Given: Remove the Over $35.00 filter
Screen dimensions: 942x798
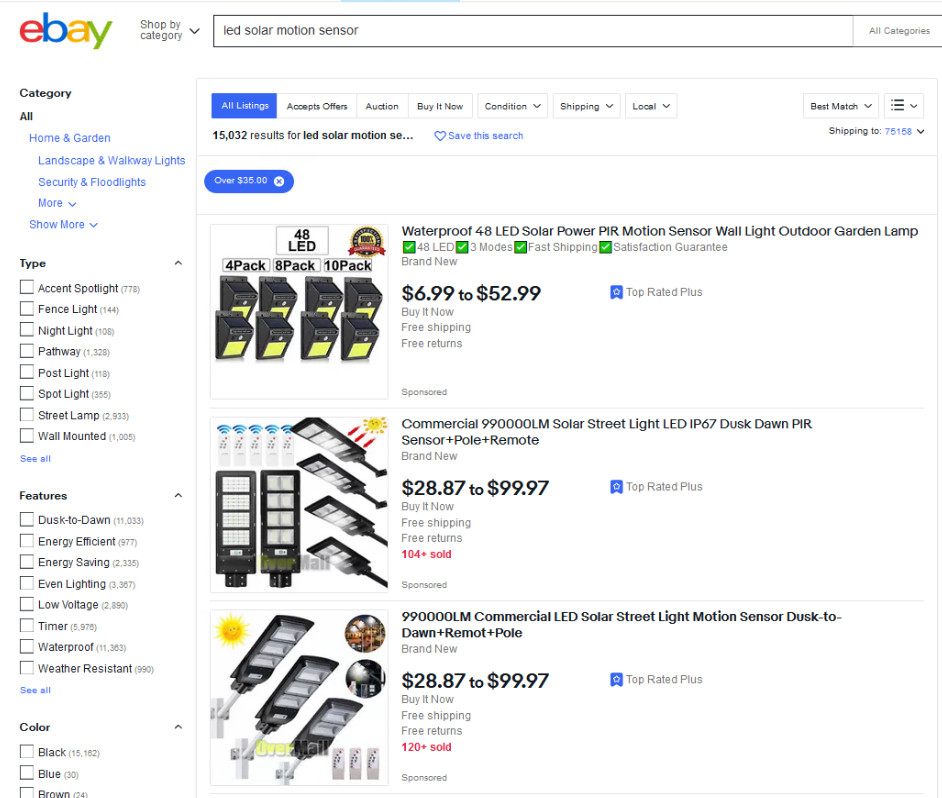Looking at the screenshot, I should pos(279,181).
